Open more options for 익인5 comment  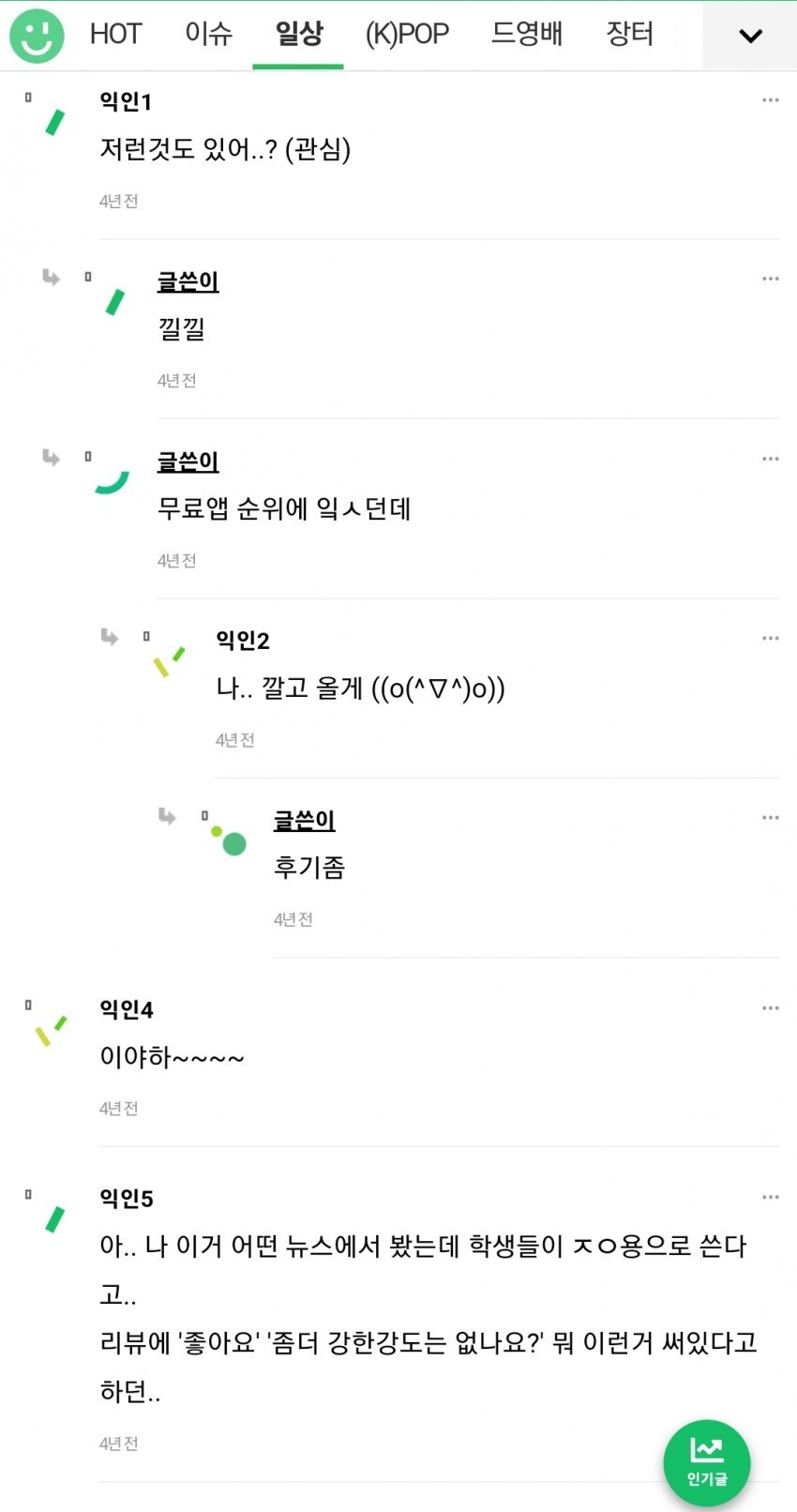coord(771,1197)
